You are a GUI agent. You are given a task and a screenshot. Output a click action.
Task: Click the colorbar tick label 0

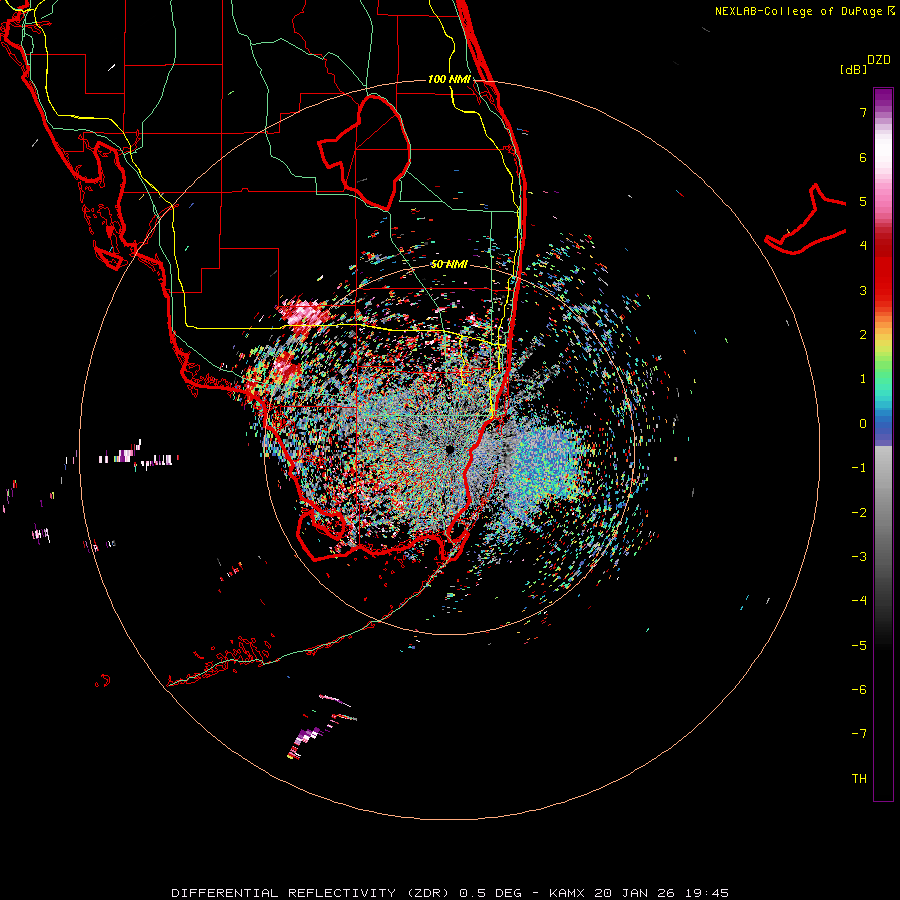[863, 424]
